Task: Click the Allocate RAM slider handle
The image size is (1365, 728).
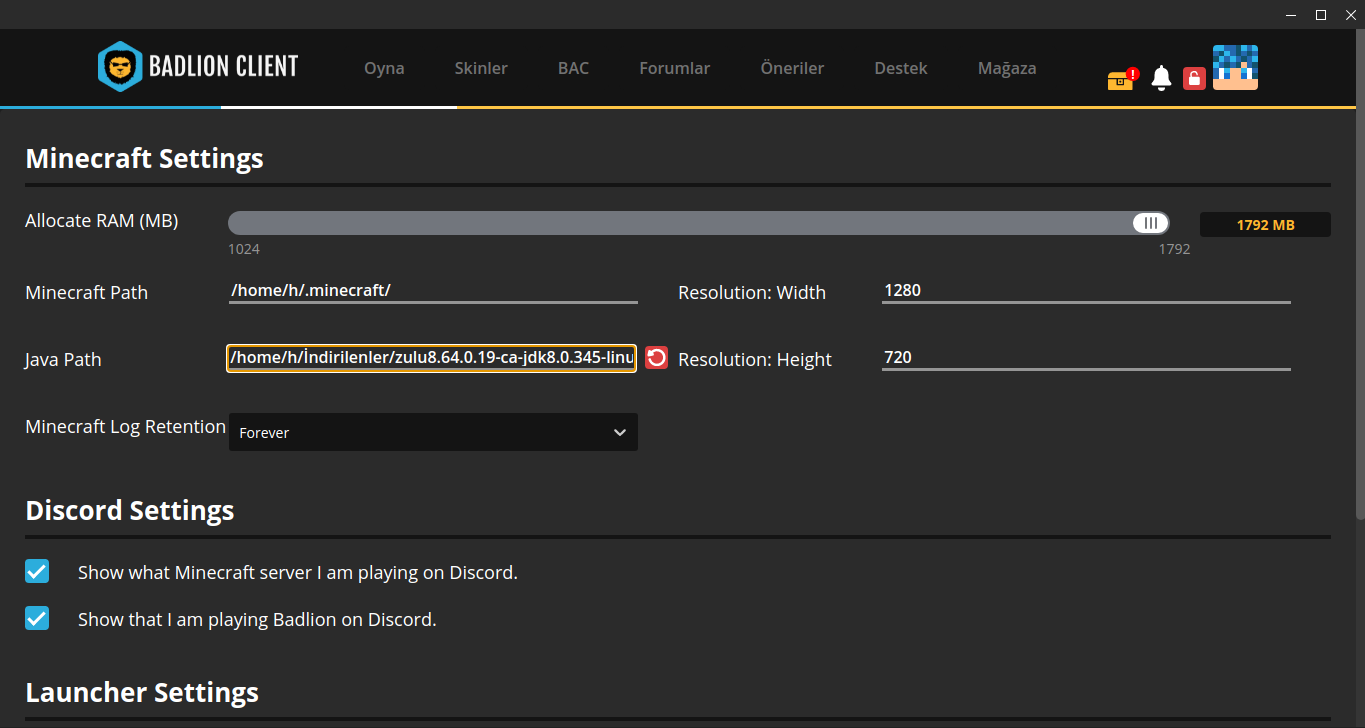Action: (1151, 223)
